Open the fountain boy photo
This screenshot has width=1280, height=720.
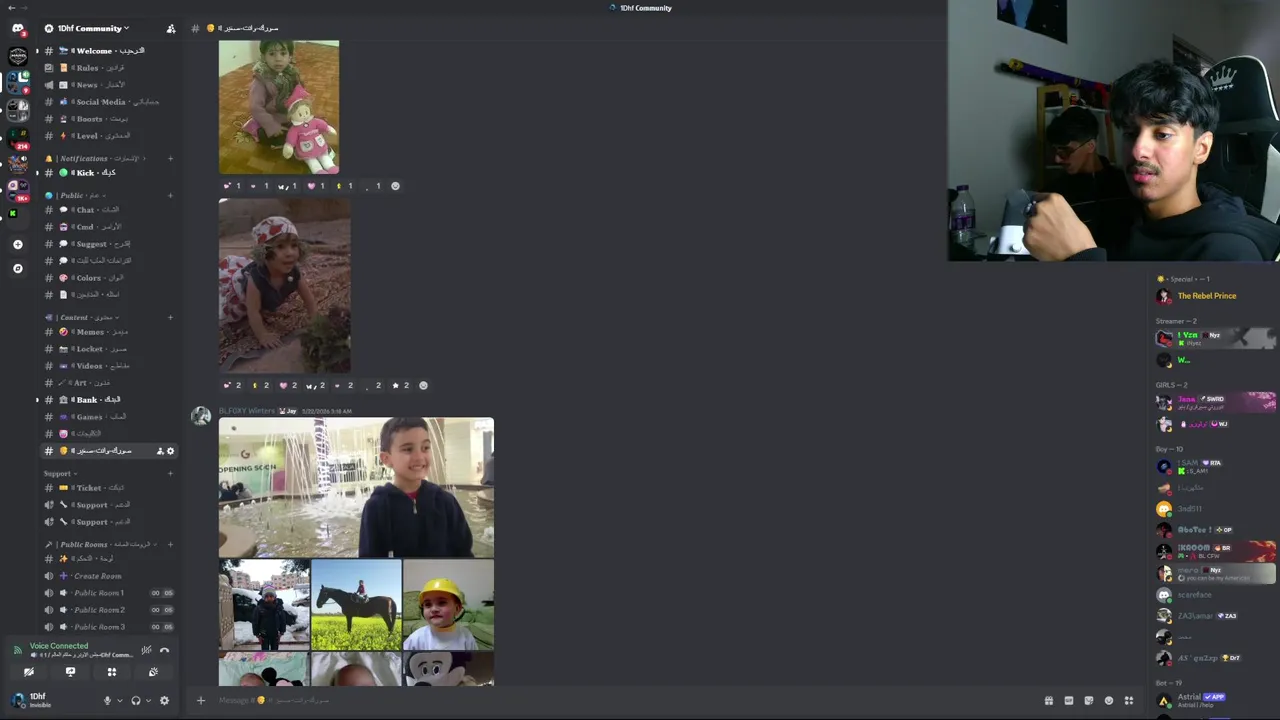click(356, 487)
